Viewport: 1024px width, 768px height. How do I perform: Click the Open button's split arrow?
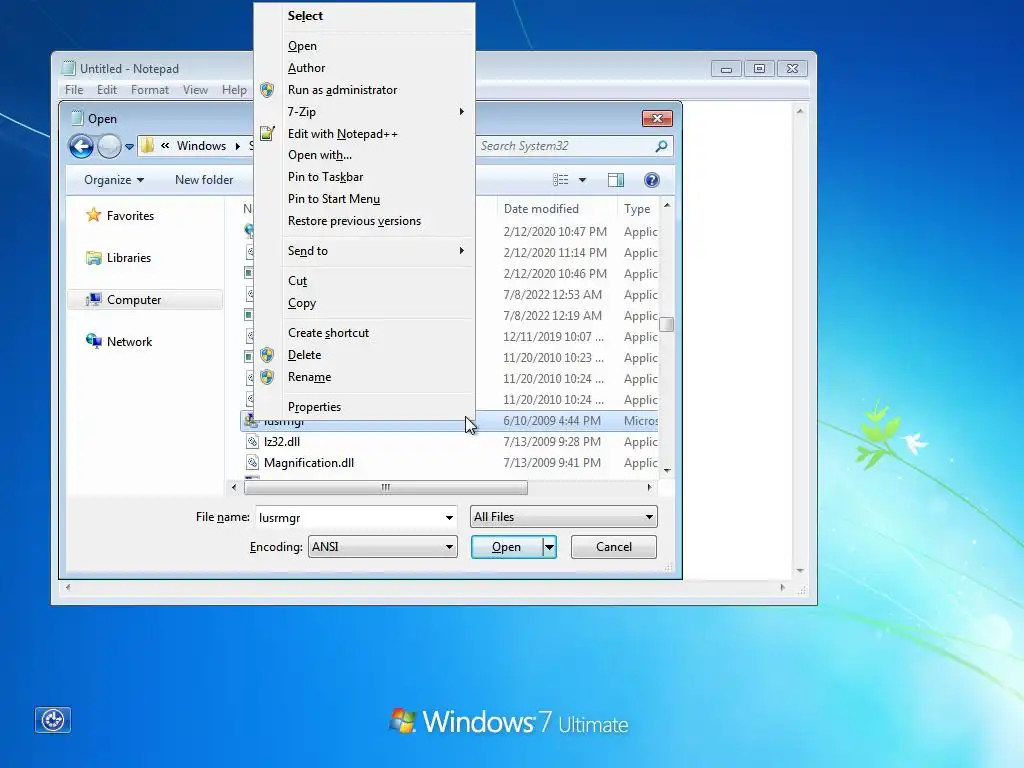[550, 547]
